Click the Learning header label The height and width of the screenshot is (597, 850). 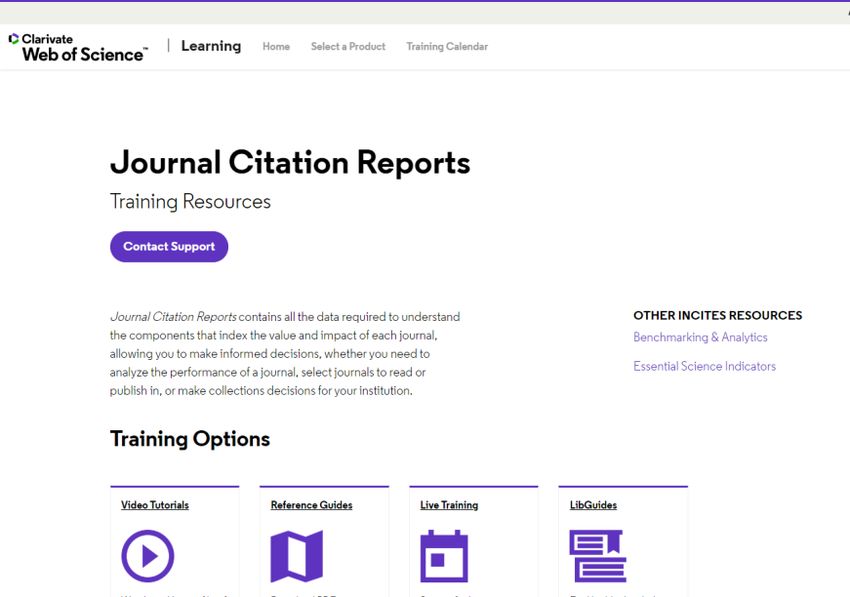[x=211, y=46]
